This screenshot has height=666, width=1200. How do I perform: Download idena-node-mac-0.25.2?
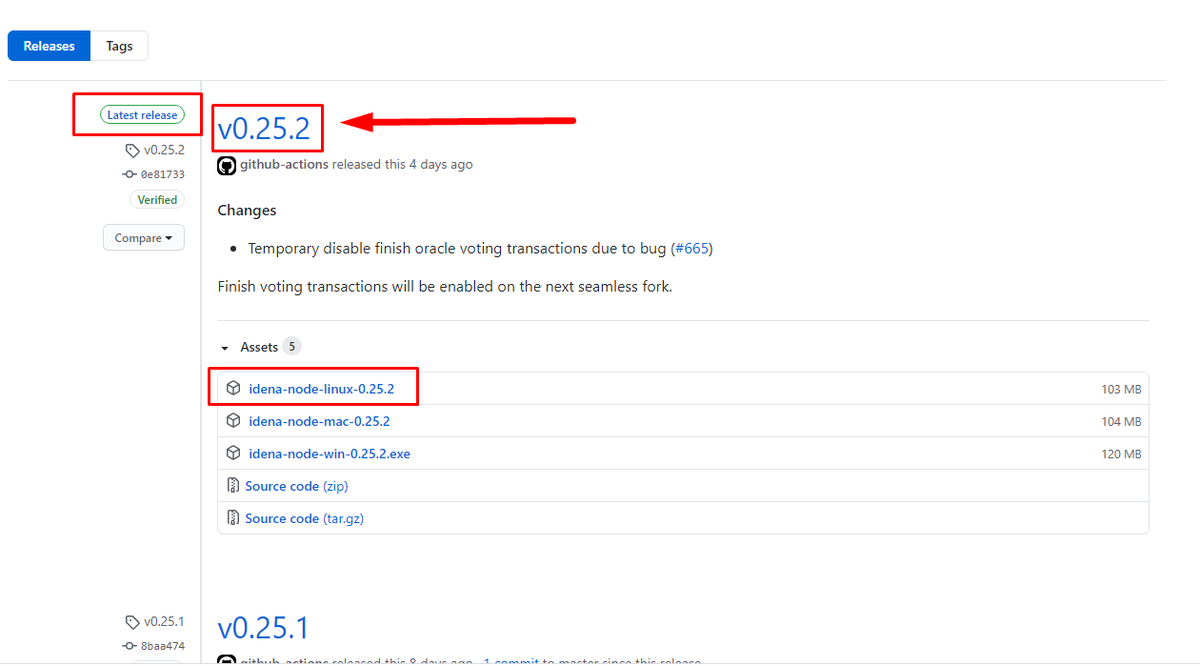(x=319, y=421)
